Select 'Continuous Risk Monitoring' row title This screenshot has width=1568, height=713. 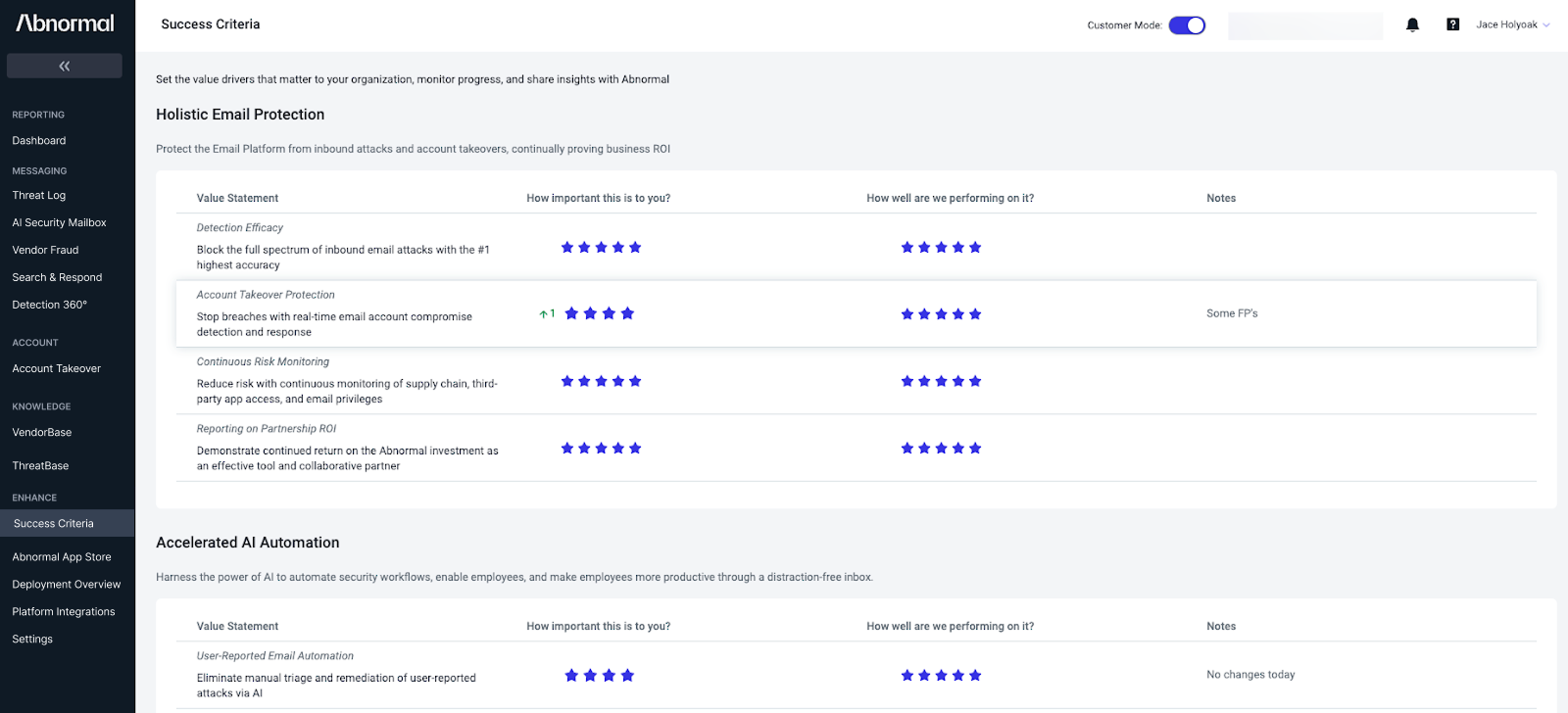[x=263, y=362]
